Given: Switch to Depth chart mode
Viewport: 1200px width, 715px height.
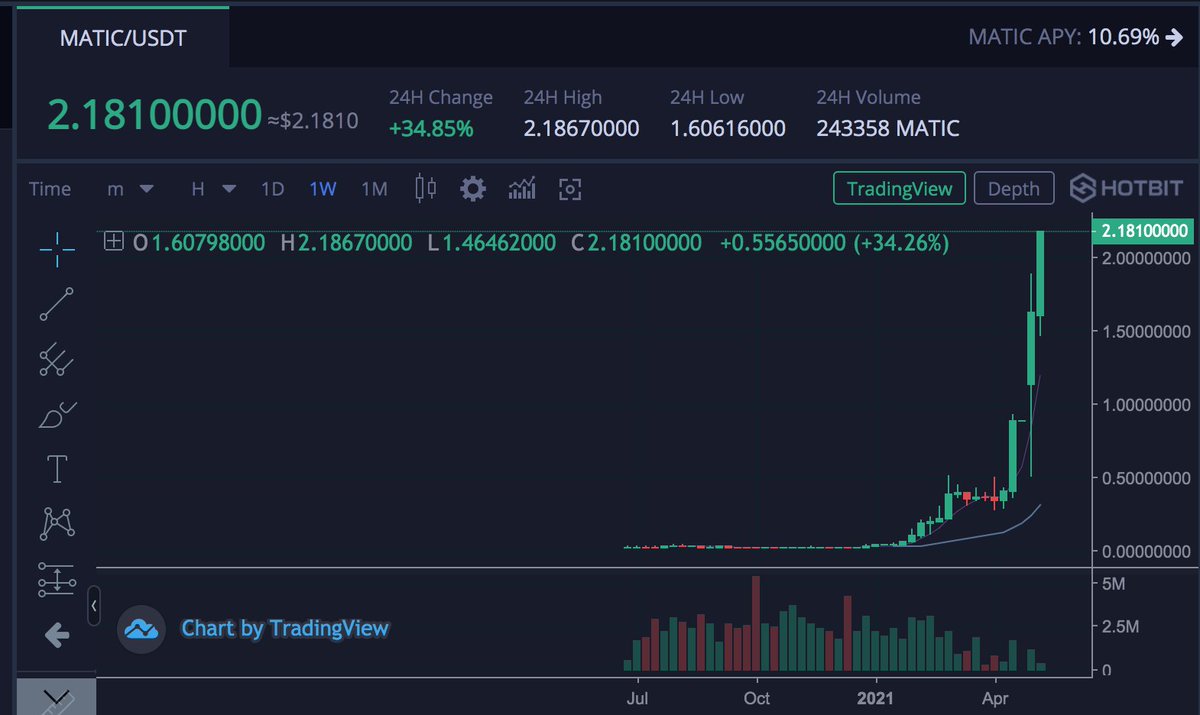Looking at the screenshot, I should 1014,188.
